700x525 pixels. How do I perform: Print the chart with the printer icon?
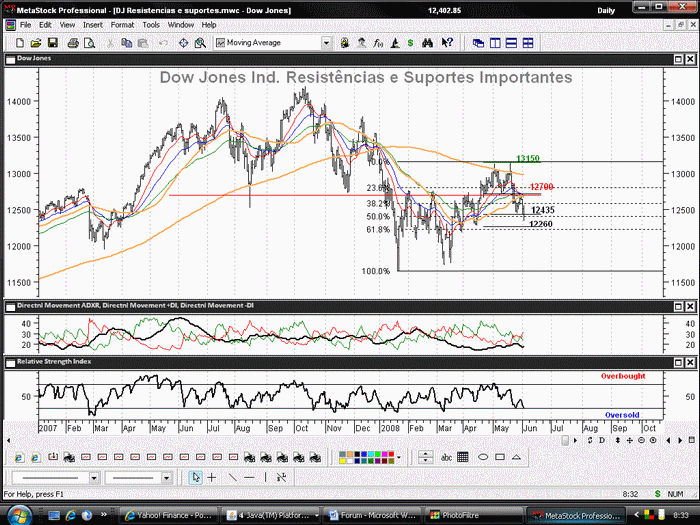pyautogui.click(x=73, y=43)
